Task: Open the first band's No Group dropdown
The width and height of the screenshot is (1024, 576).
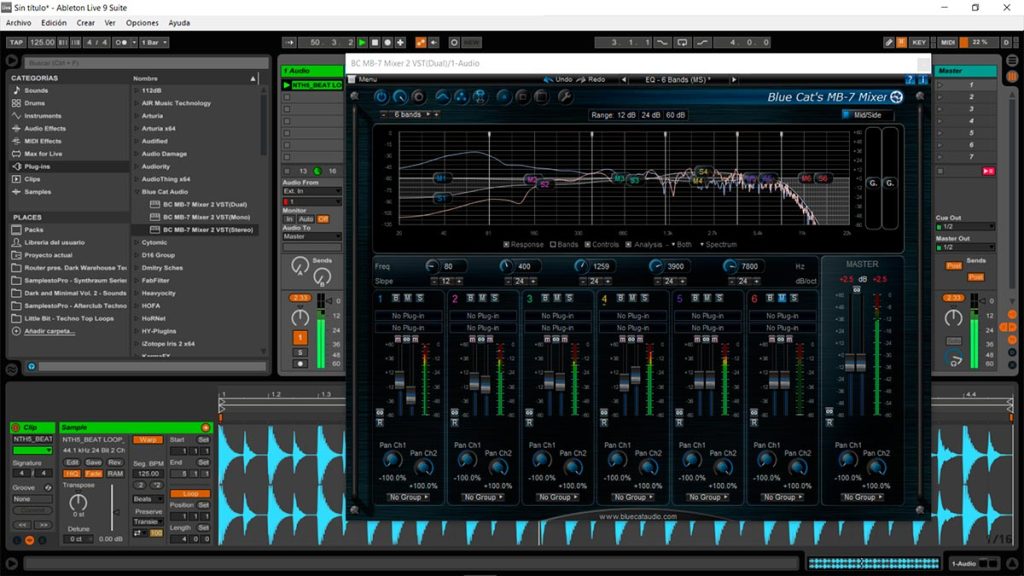Action: tap(406, 497)
